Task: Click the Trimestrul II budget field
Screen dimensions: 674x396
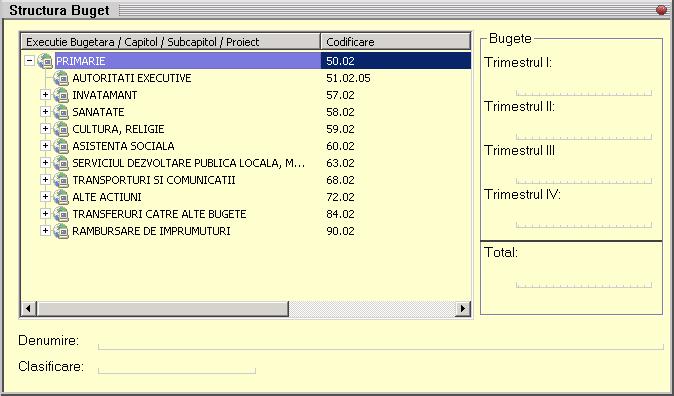Action: tap(584, 131)
